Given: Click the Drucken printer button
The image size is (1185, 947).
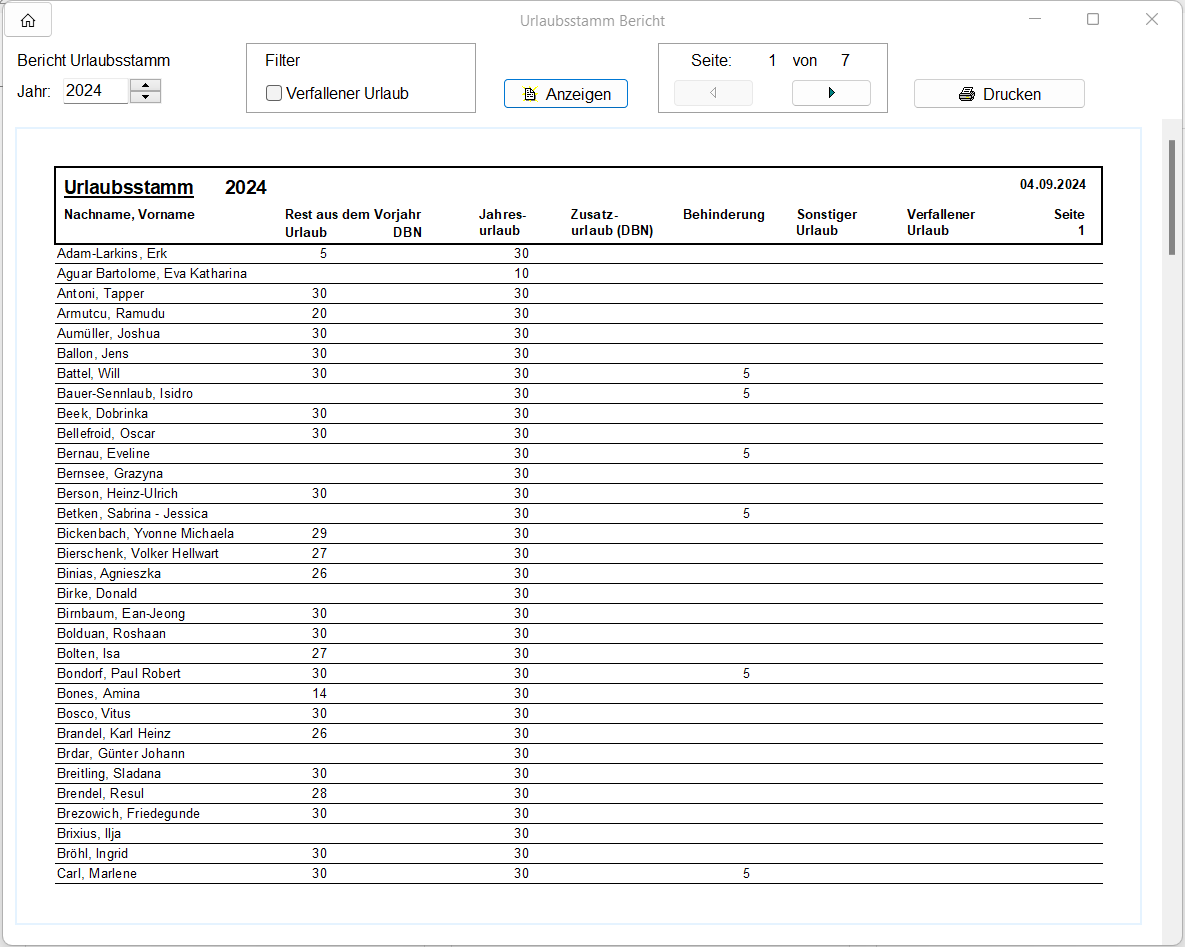Looking at the screenshot, I should (999, 94).
